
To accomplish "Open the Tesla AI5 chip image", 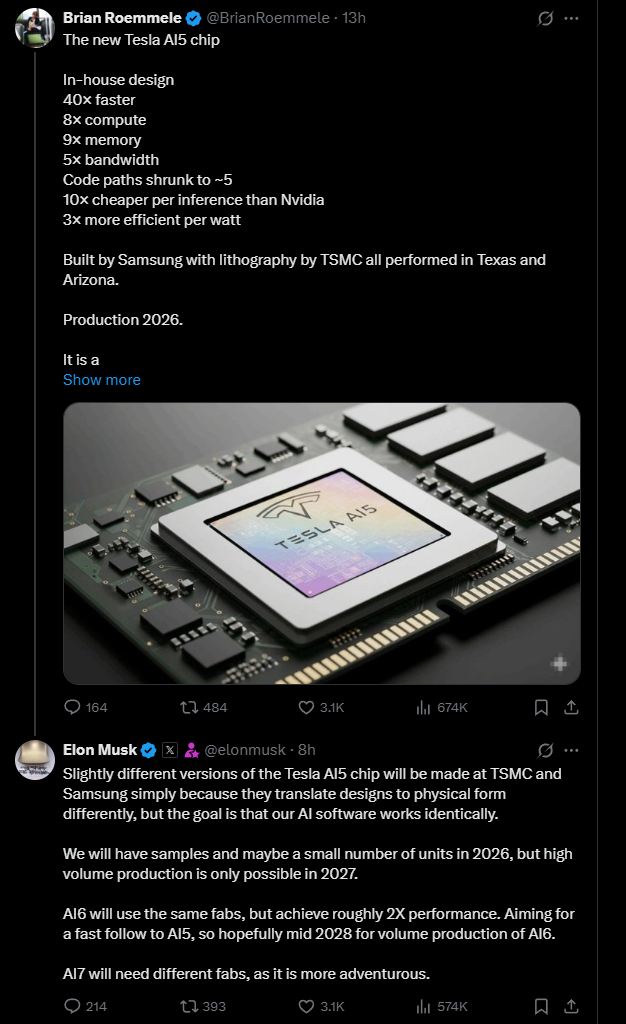I will pos(321,543).
